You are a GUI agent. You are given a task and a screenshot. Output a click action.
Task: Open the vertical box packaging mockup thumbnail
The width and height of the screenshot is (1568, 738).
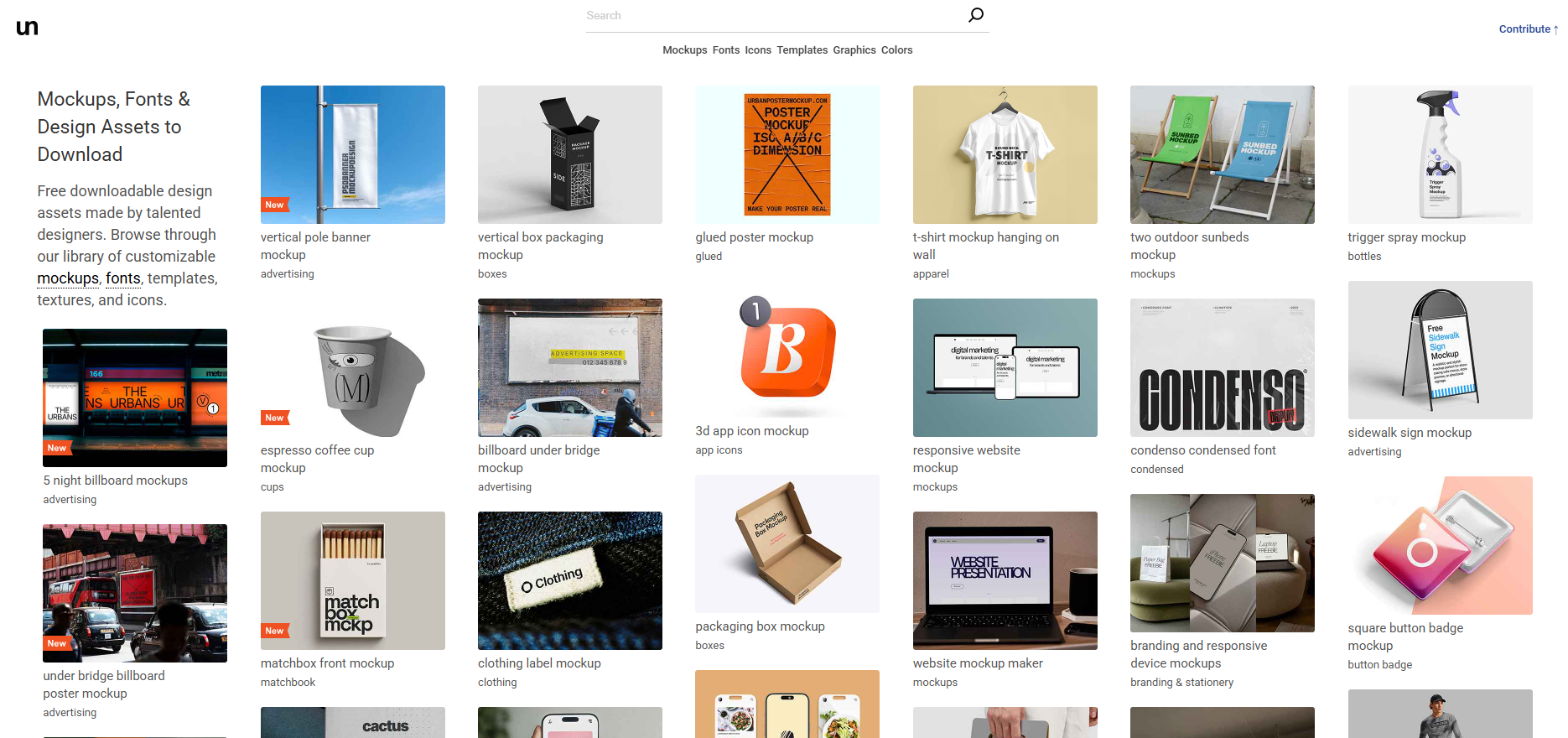tap(570, 154)
